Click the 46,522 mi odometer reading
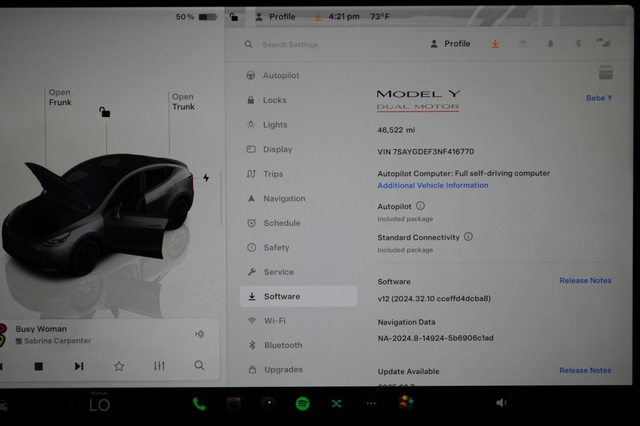The width and height of the screenshot is (640, 426). [x=396, y=130]
